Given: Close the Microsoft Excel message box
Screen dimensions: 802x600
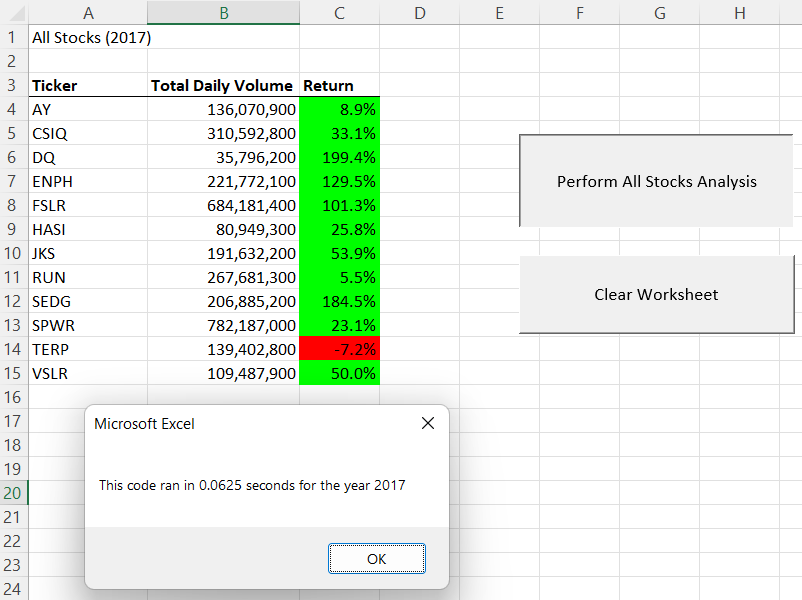Looking at the screenshot, I should click(x=428, y=423).
